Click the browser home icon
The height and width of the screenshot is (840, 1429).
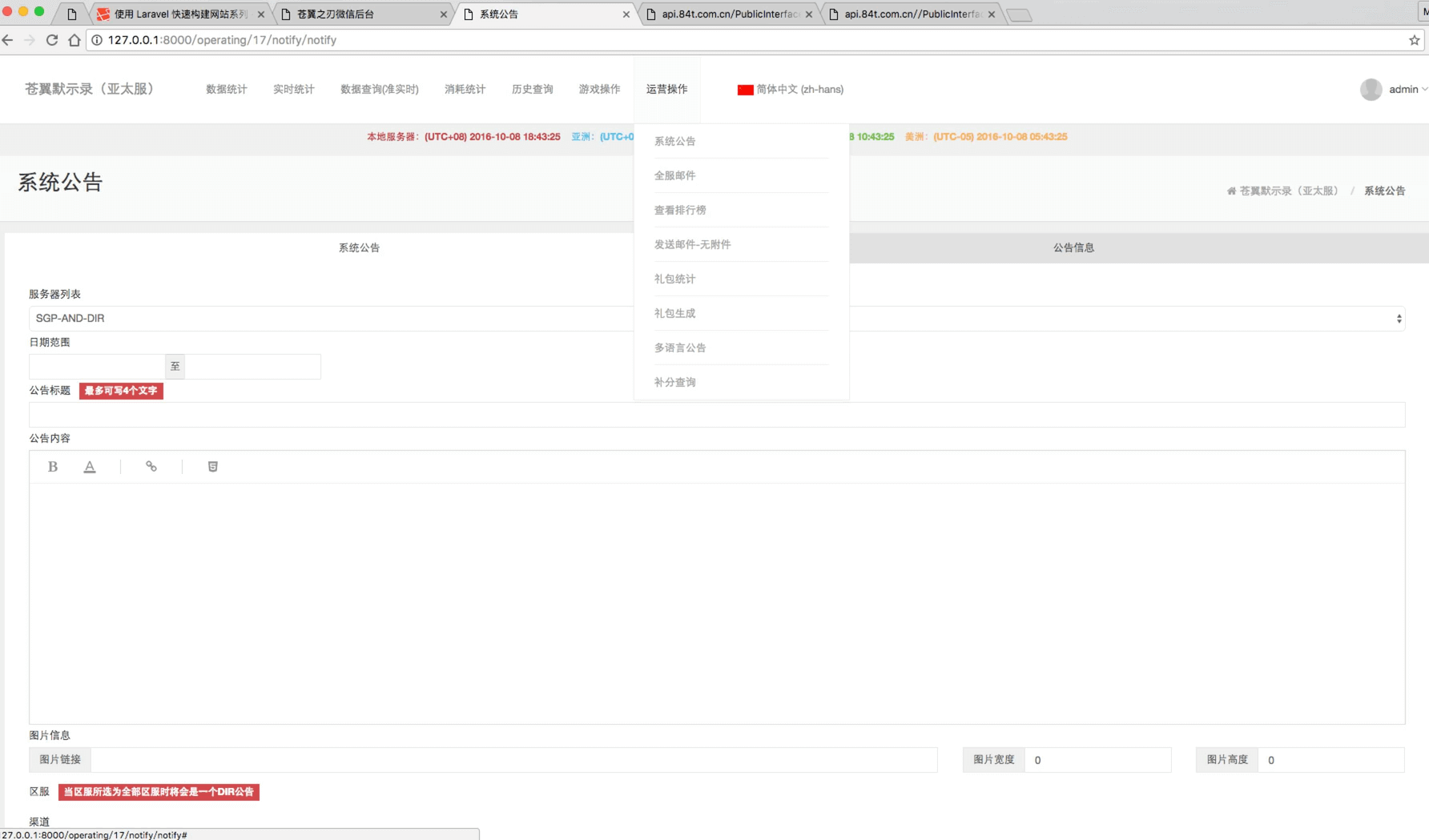74,40
